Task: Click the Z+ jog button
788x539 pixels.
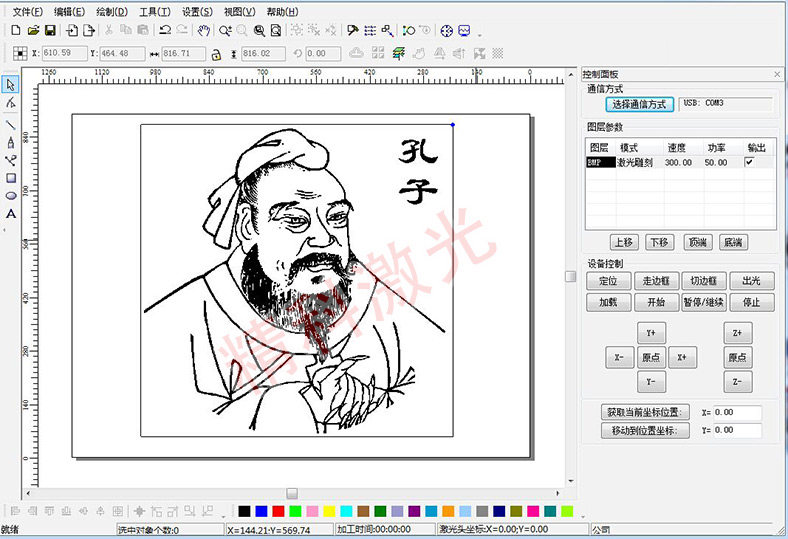Action: [x=737, y=333]
